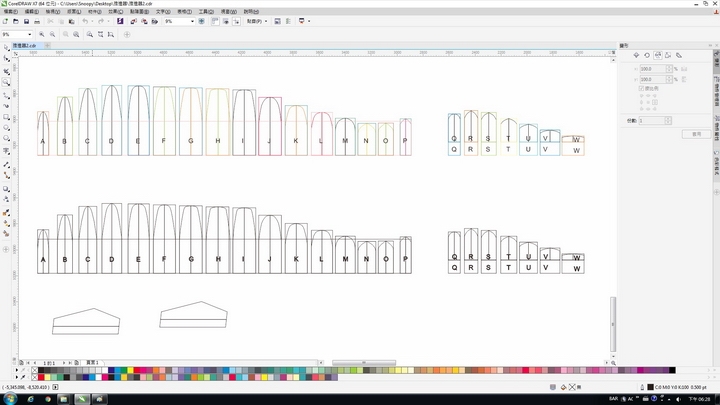Select the Parallel Dimension tool
This screenshot has width=720, height=405.
6,164
